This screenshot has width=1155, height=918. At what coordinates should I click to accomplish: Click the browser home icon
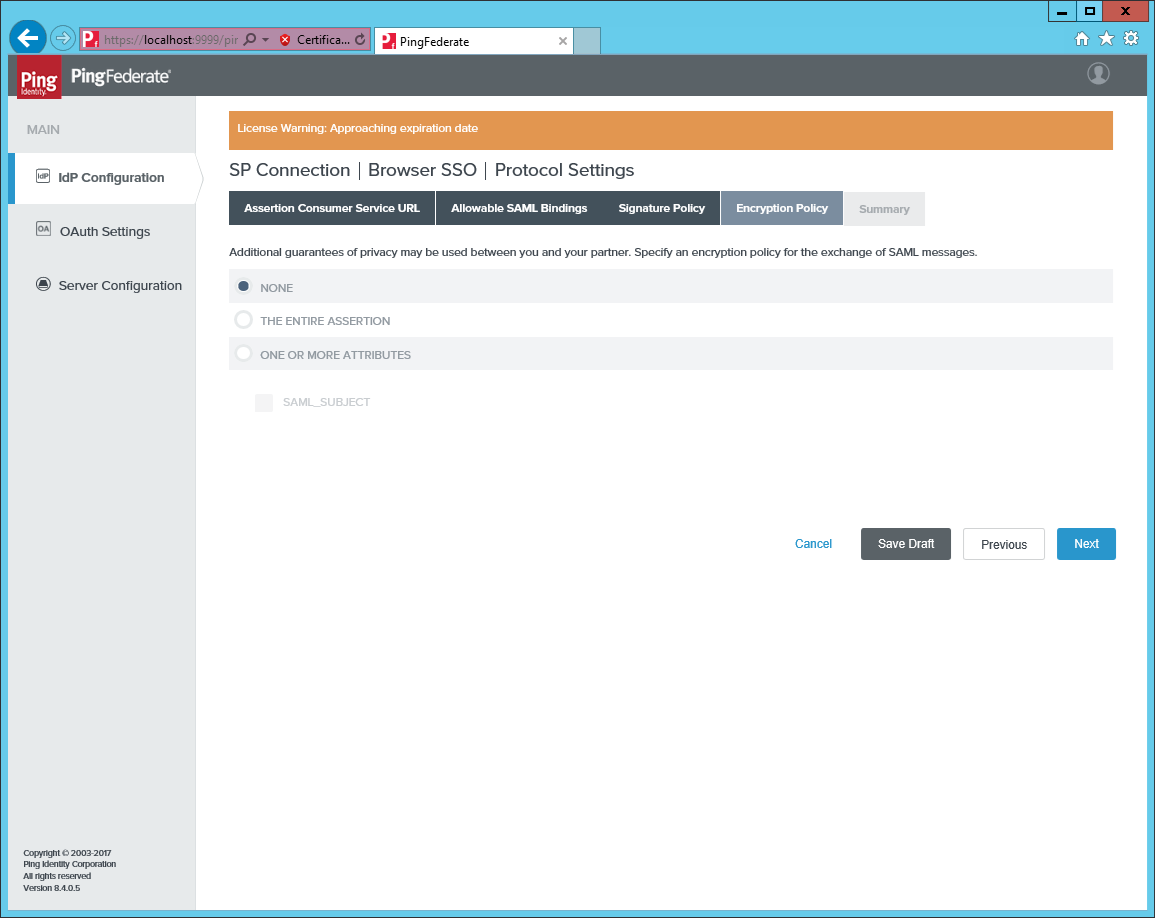pos(1081,39)
